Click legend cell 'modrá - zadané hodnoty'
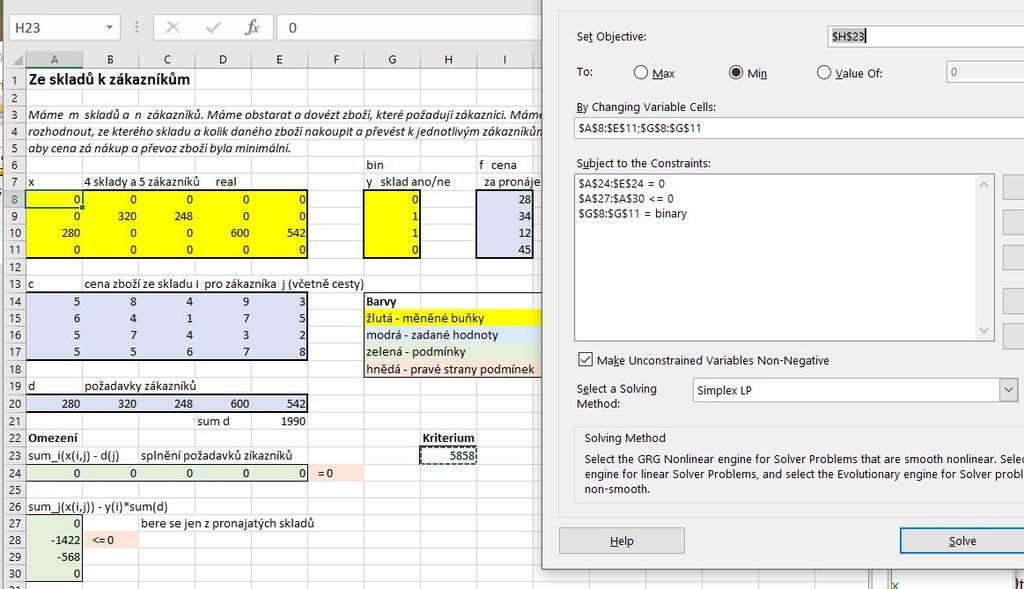Screen dimensions: 1024x589 pos(453,335)
